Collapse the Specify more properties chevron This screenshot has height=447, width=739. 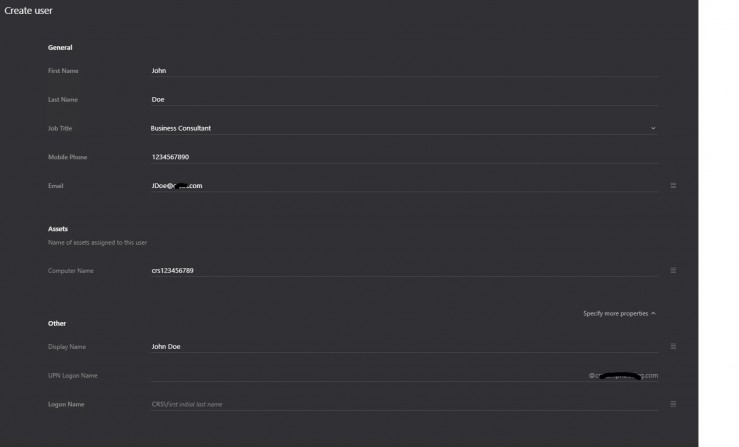pos(653,313)
